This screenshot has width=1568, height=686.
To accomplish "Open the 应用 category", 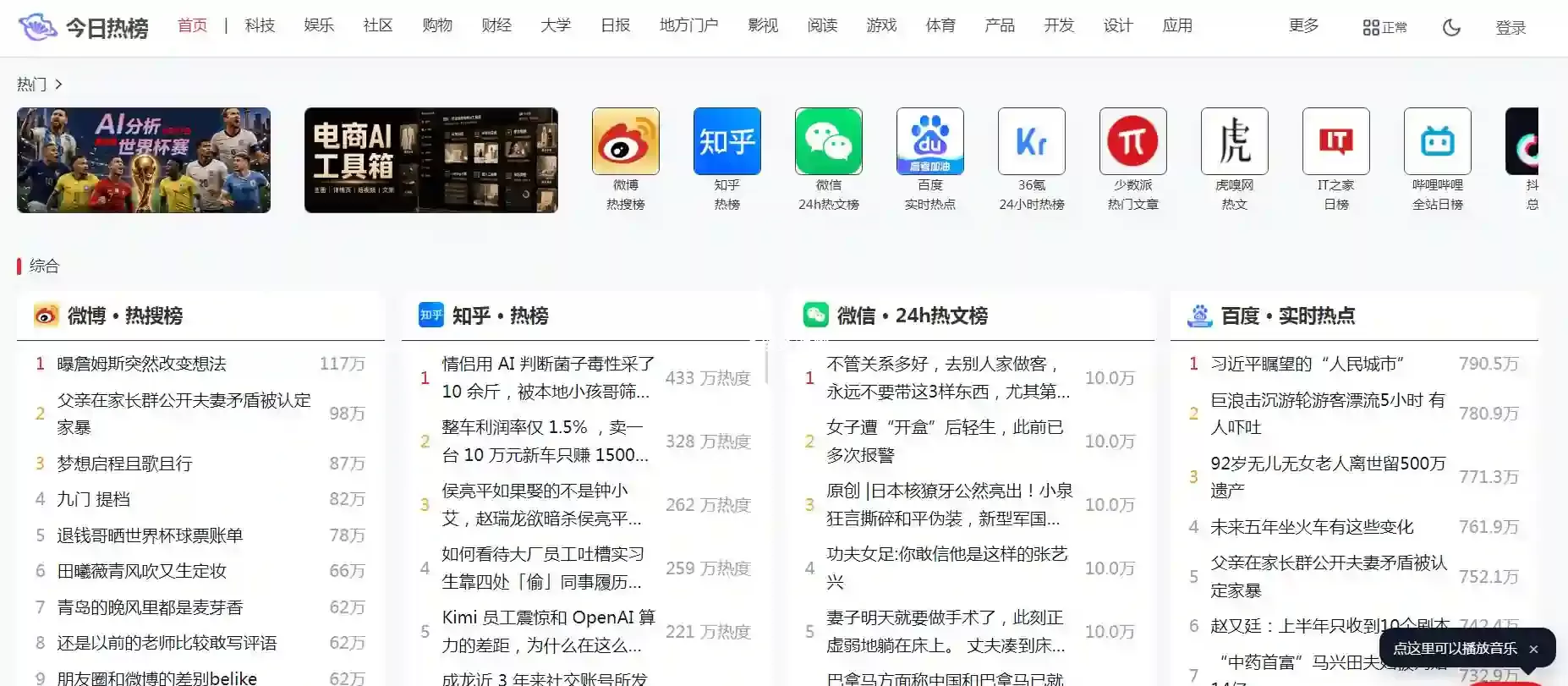I will [1177, 25].
